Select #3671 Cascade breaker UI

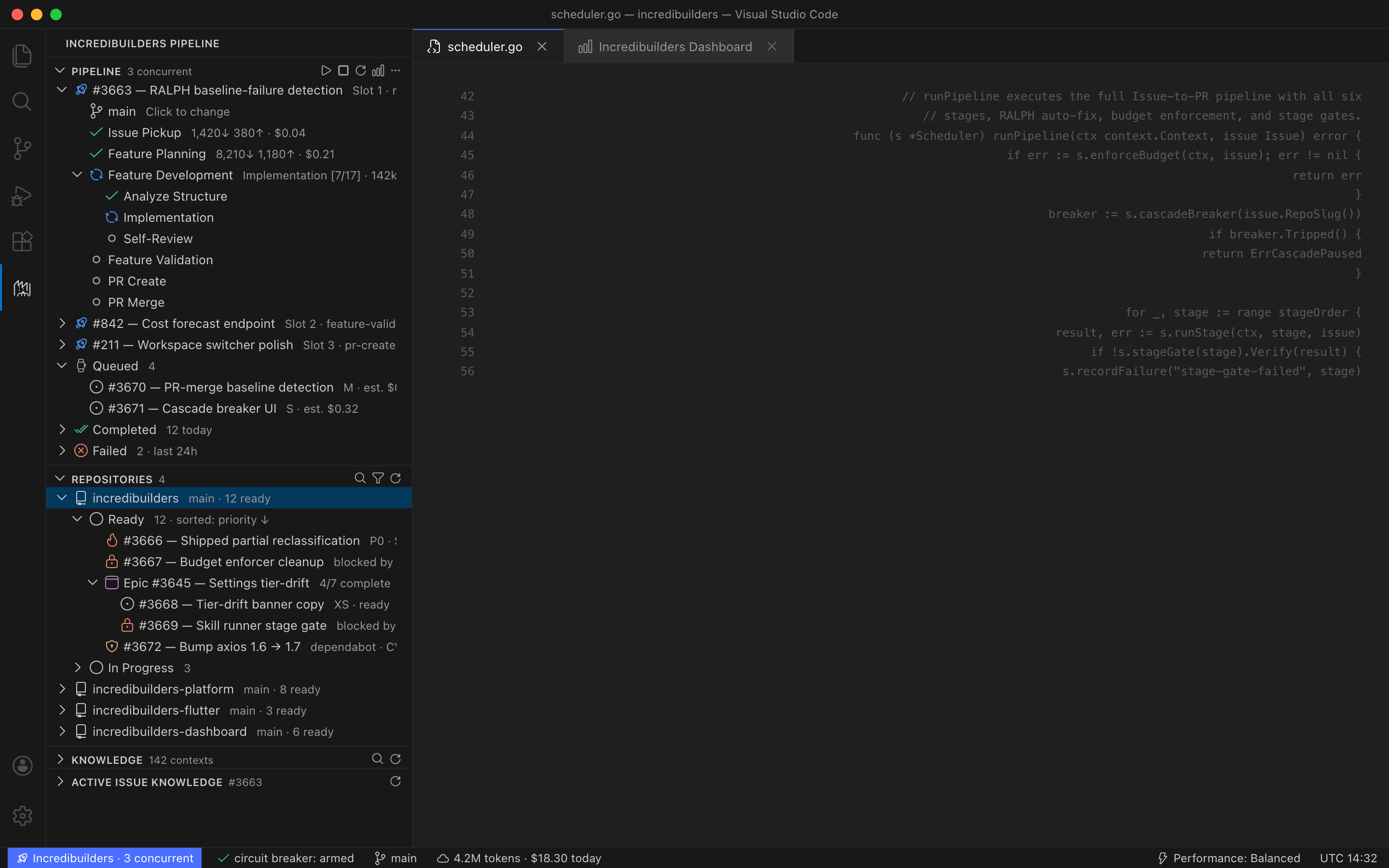pos(229,409)
